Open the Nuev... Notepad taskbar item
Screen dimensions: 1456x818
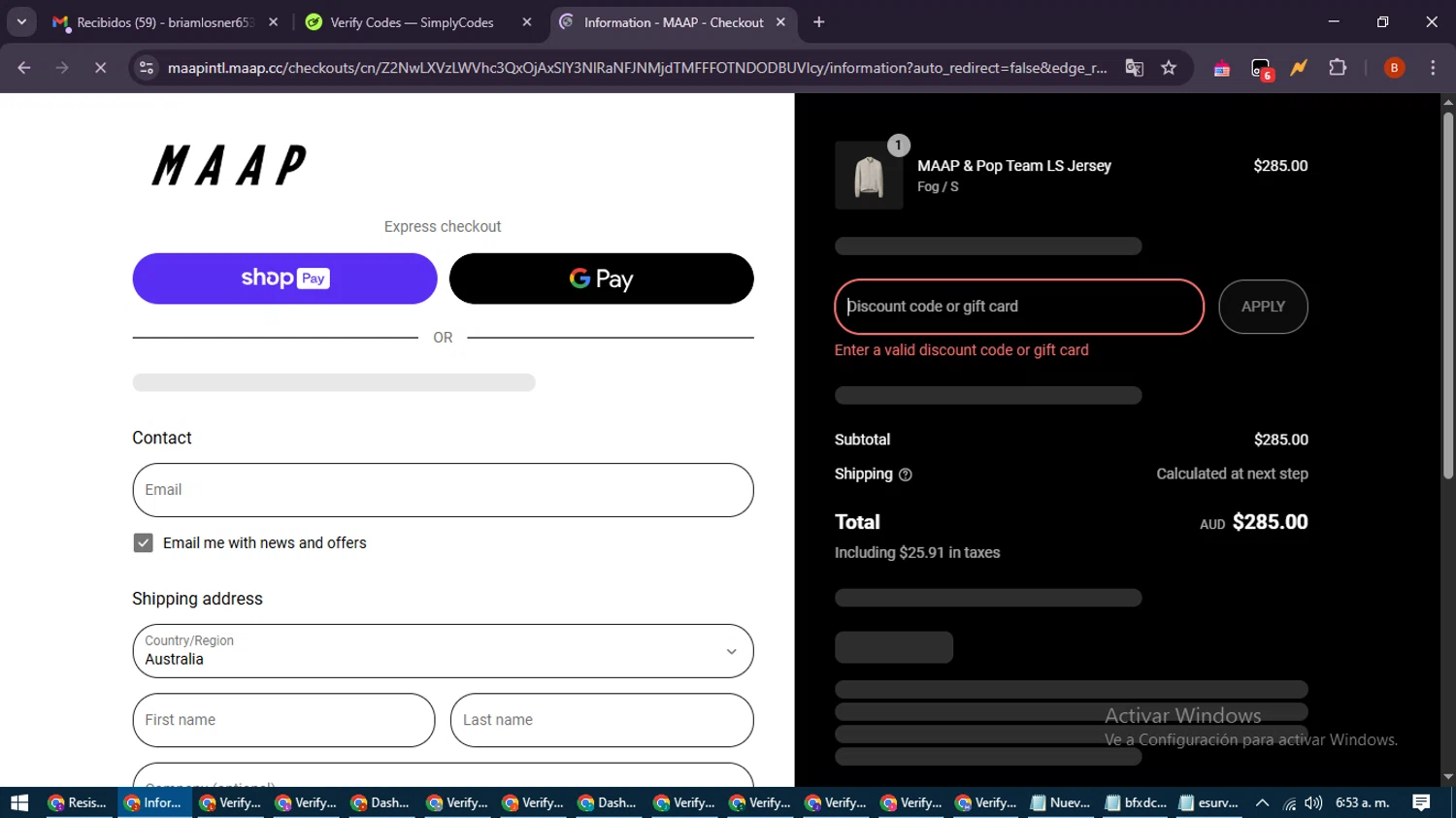1060,802
